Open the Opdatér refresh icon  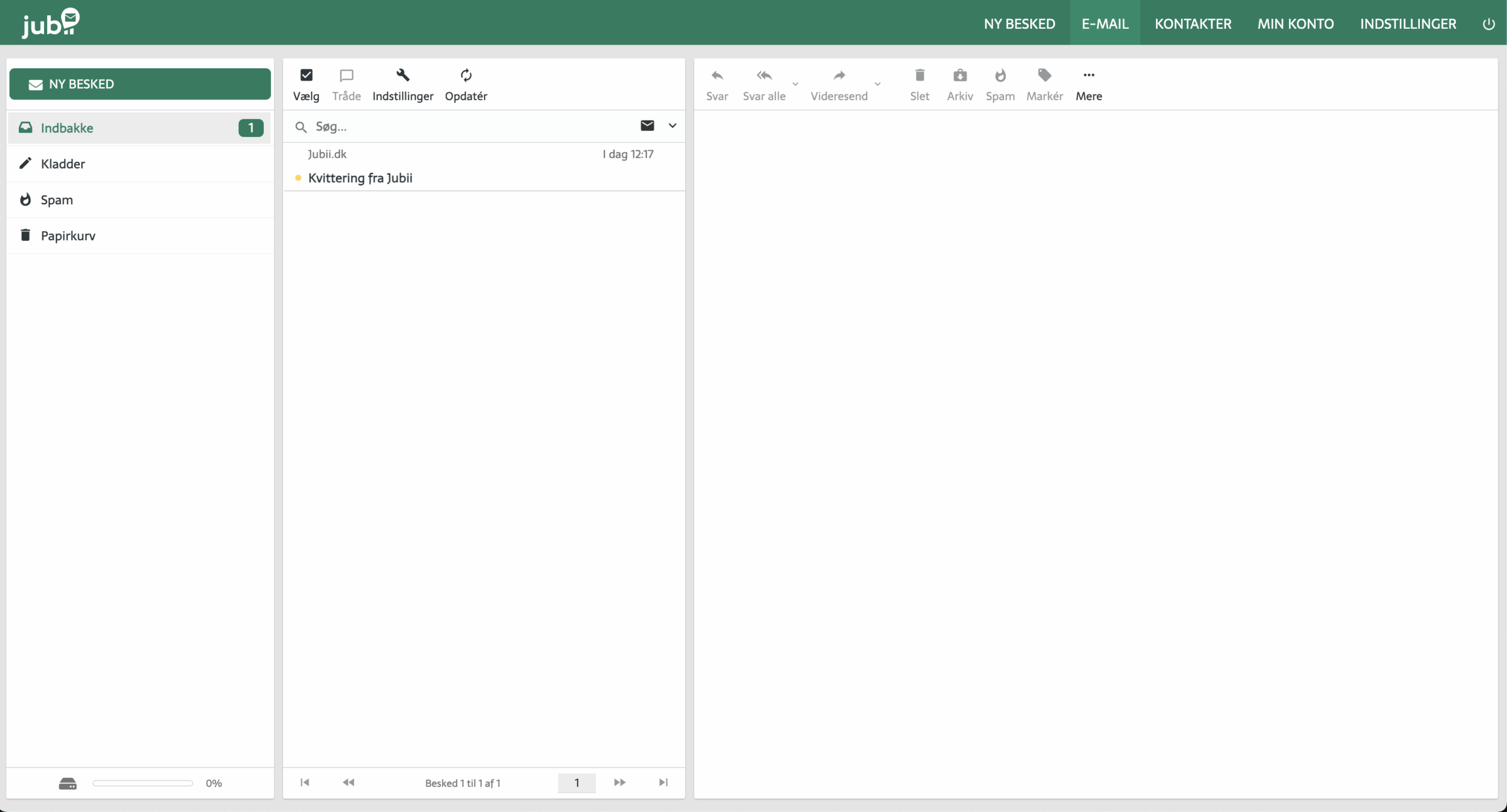coord(465,75)
